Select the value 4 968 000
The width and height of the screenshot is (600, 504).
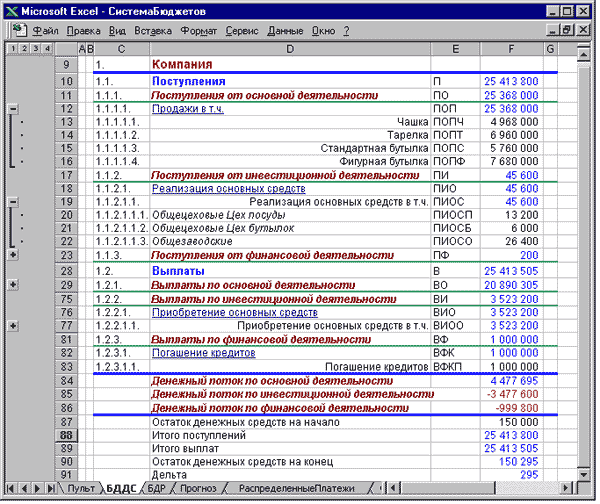click(512, 122)
